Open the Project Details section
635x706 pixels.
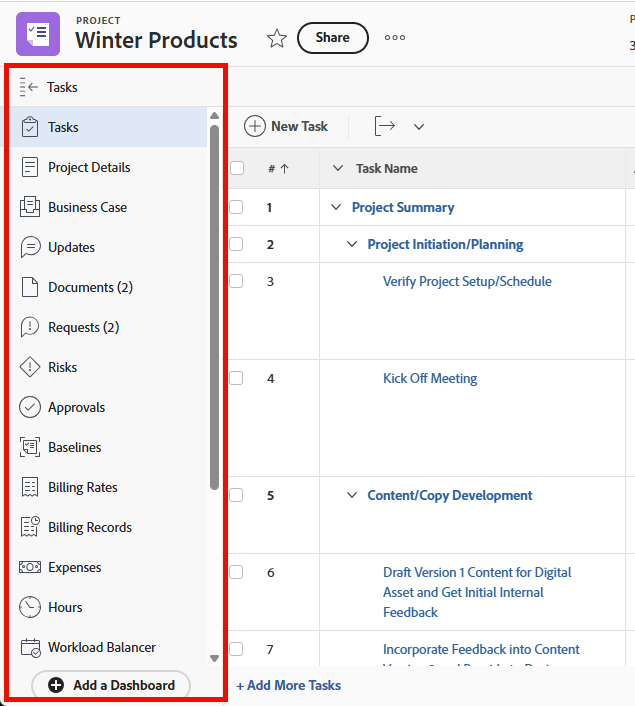pos(108,167)
